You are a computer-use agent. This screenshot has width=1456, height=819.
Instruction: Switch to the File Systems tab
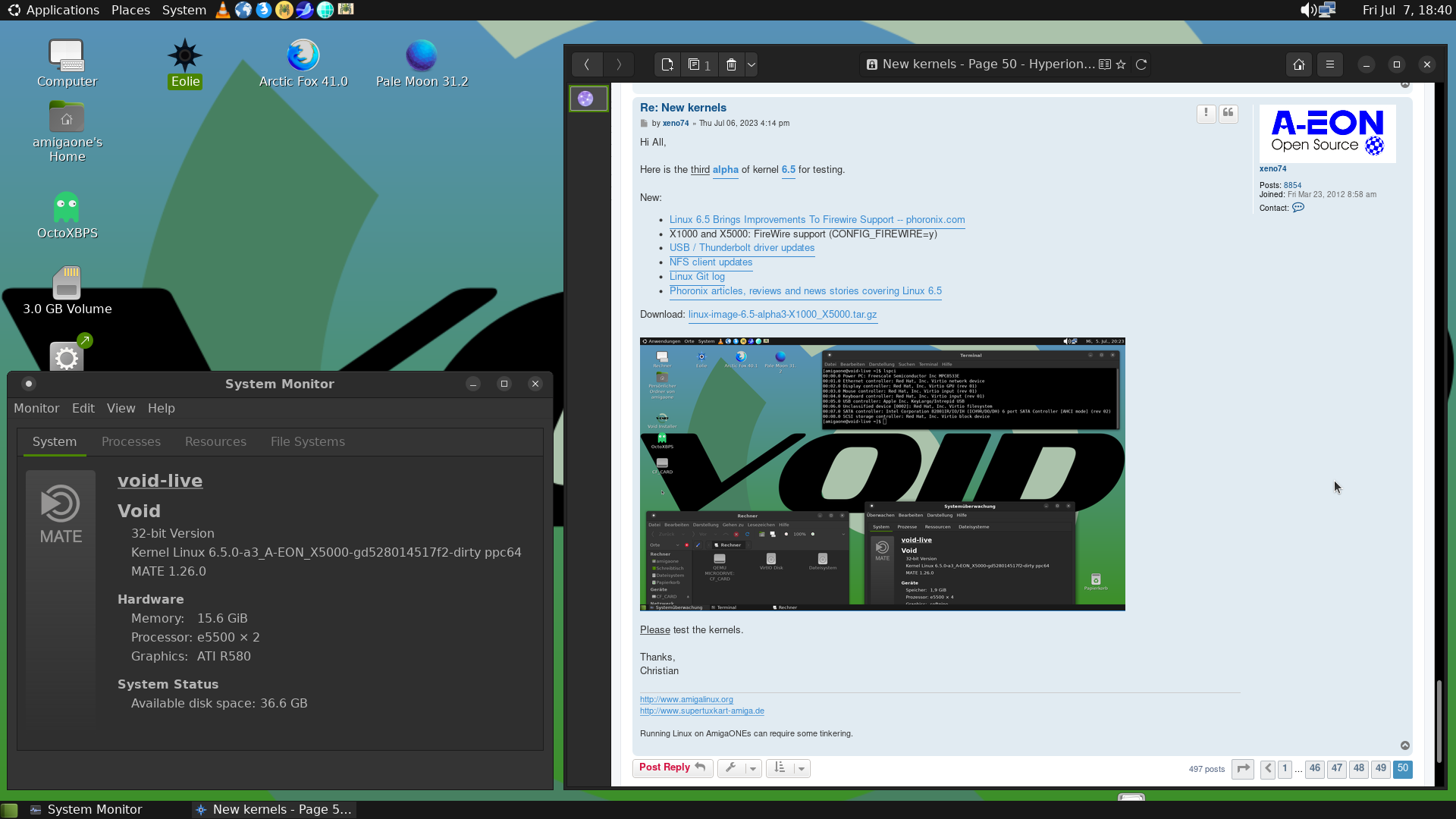[308, 442]
